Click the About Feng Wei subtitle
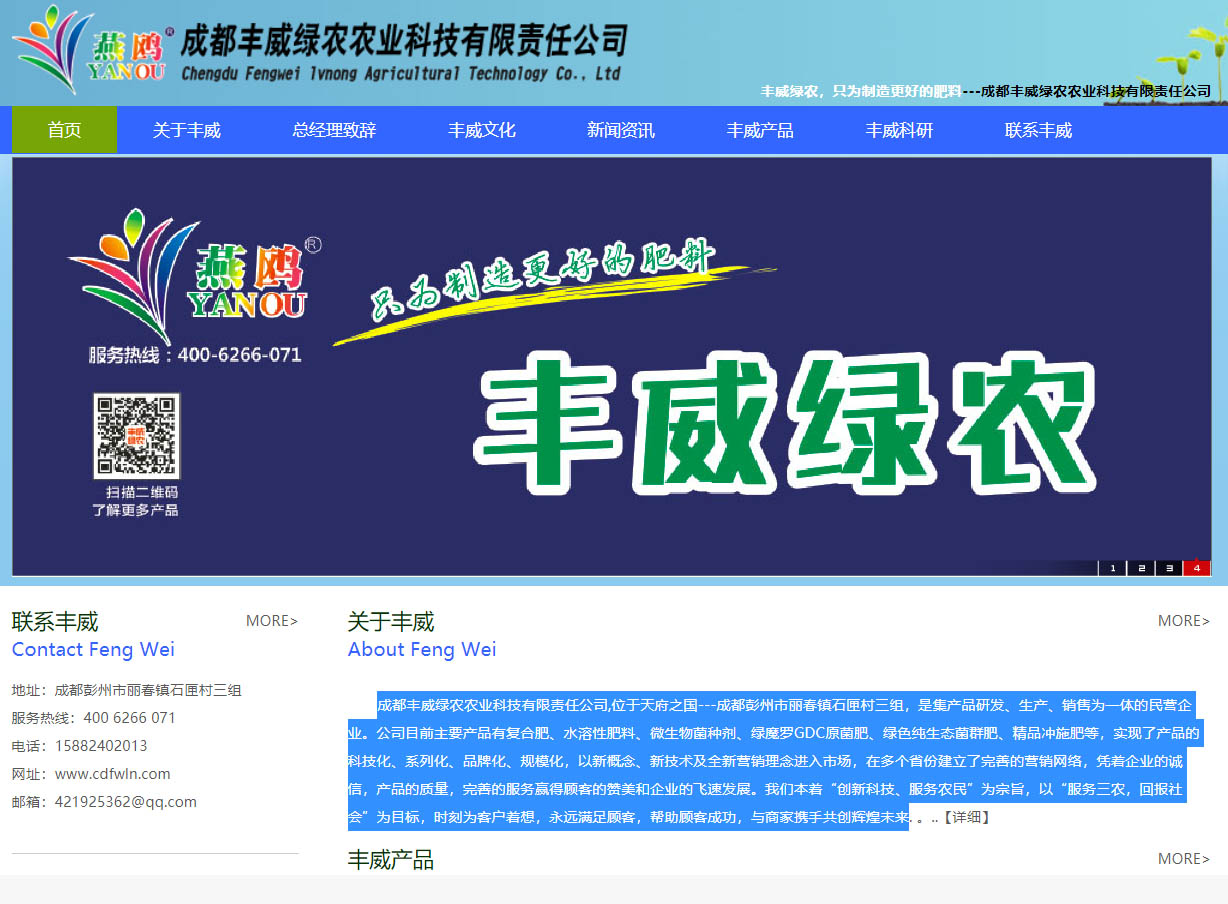This screenshot has width=1228, height=904. [x=422, y=650]
